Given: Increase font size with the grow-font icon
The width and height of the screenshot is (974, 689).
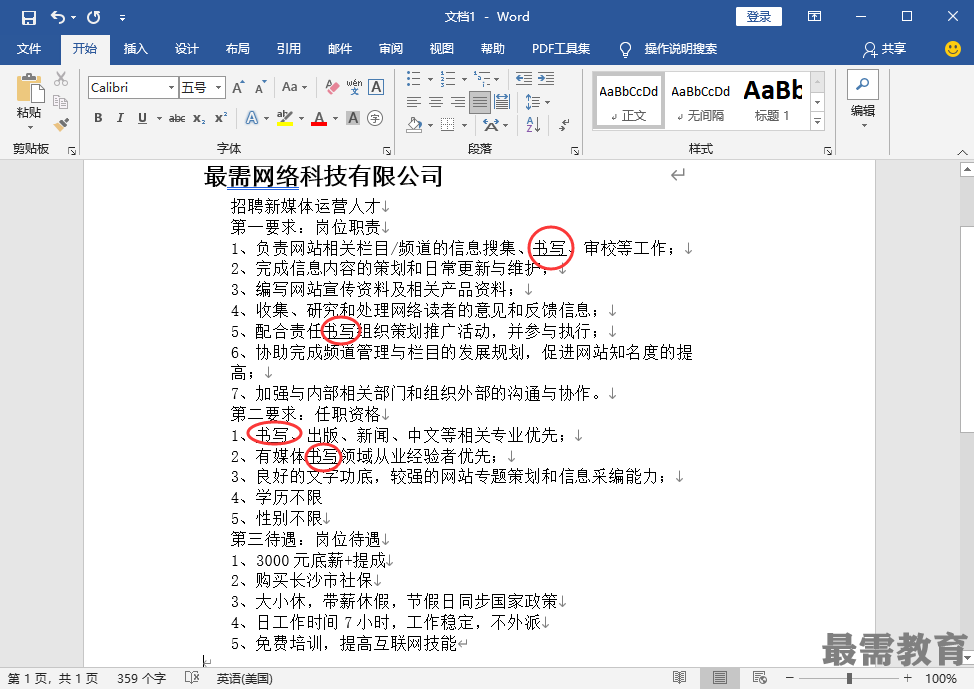Looking at the screenshot, I should [x=238, y=88].
